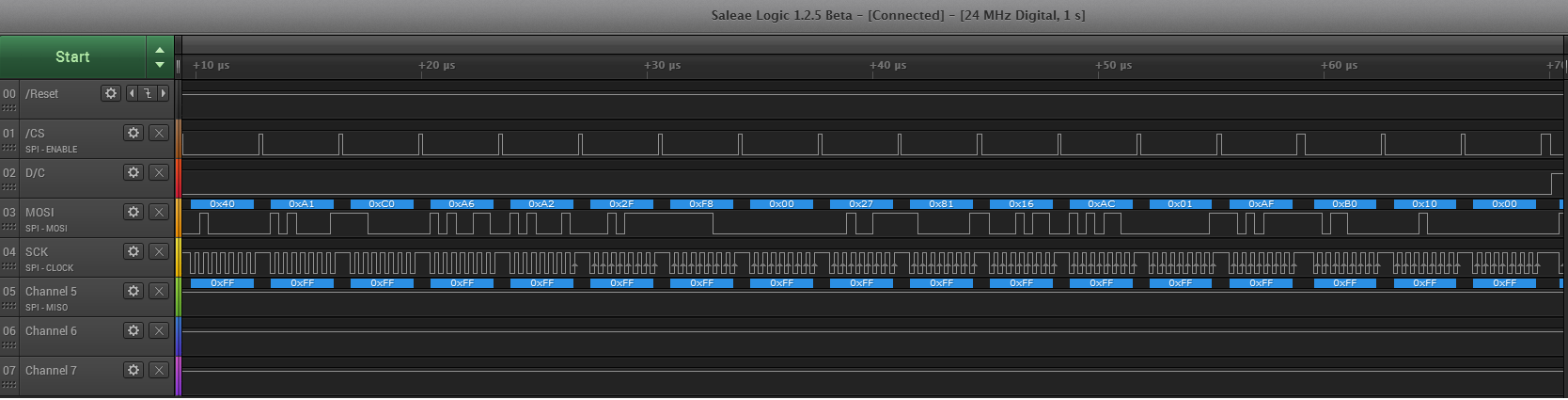Select the MOSI channel label
Viewport: 1568px width, 400px height.
pos(39,213)
